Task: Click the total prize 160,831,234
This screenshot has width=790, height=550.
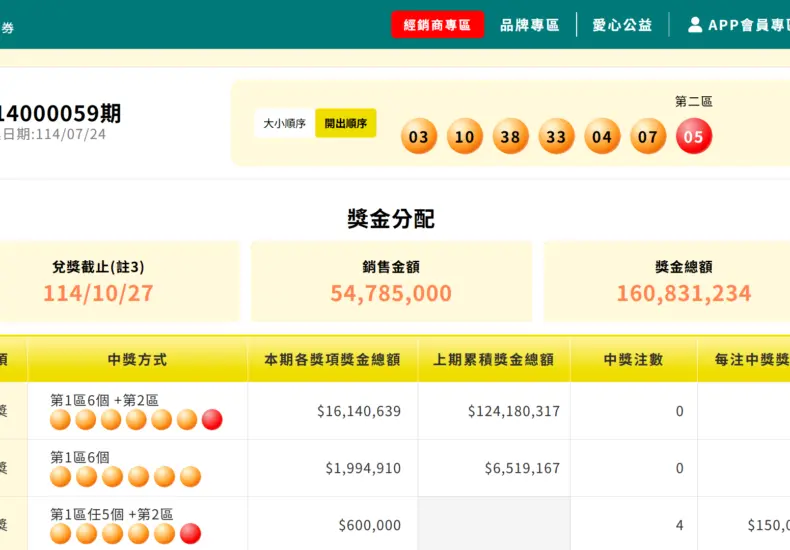Action: coord(684,294)
